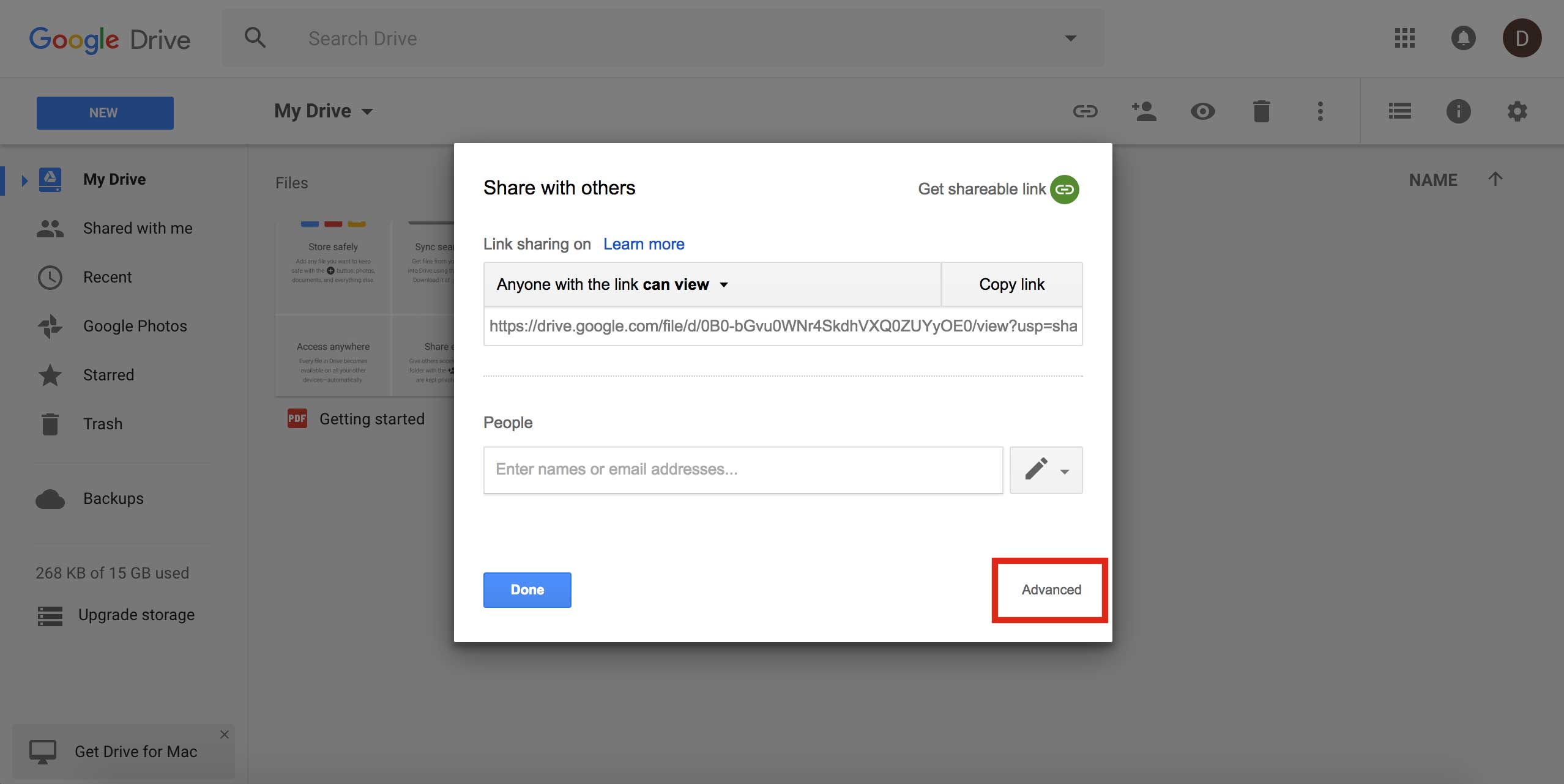This screenshot has height=784, width=1564.
Task: Preview the file with the eye icon
Action: click(x=1202, y=111)
